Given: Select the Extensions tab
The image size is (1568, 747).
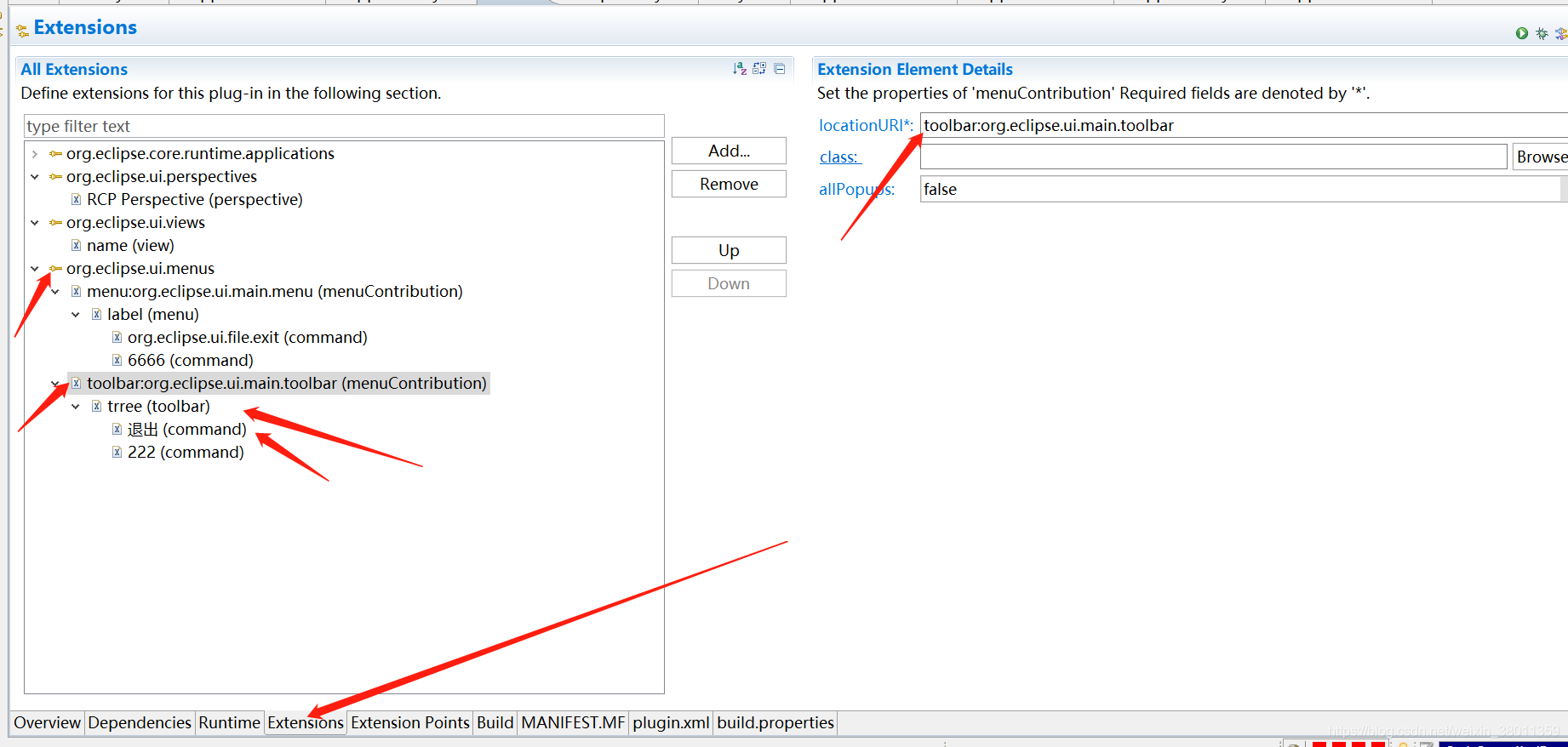Looking at the screenshot, I should (x=306, y=722).
